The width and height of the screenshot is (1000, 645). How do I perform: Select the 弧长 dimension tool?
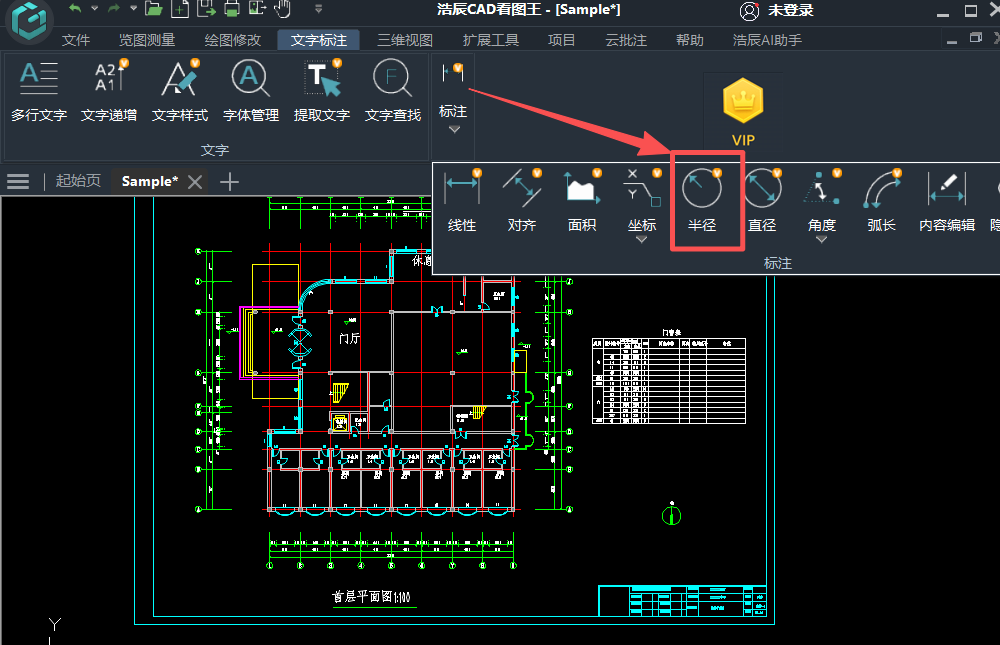coord(881,200)
